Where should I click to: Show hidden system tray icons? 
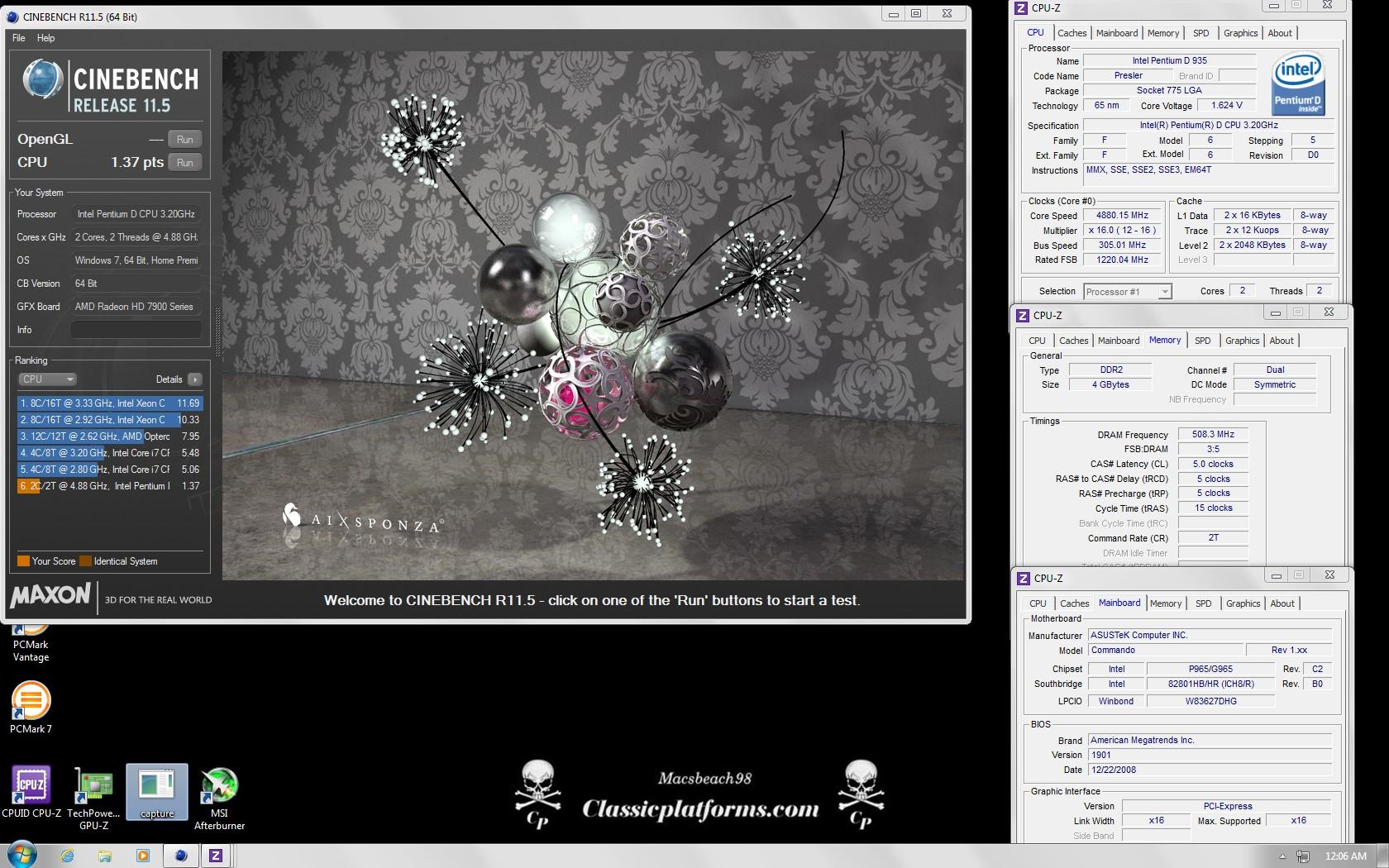(1282, 856)
